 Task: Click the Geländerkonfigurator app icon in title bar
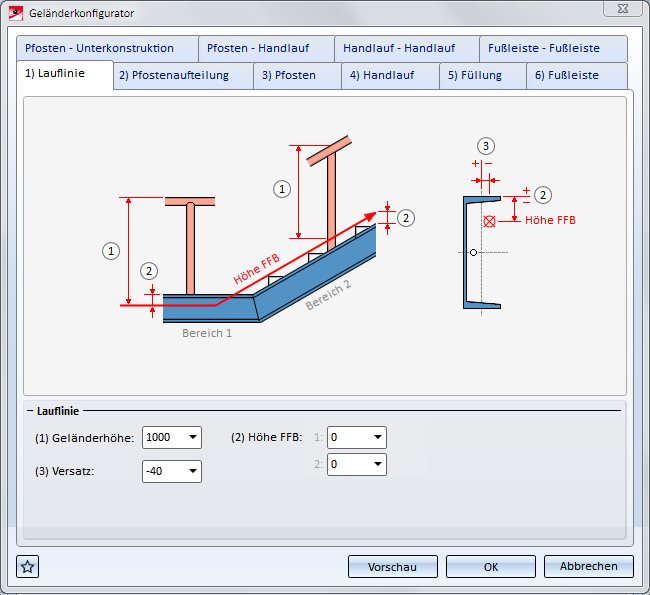click(x=16, y=13)
